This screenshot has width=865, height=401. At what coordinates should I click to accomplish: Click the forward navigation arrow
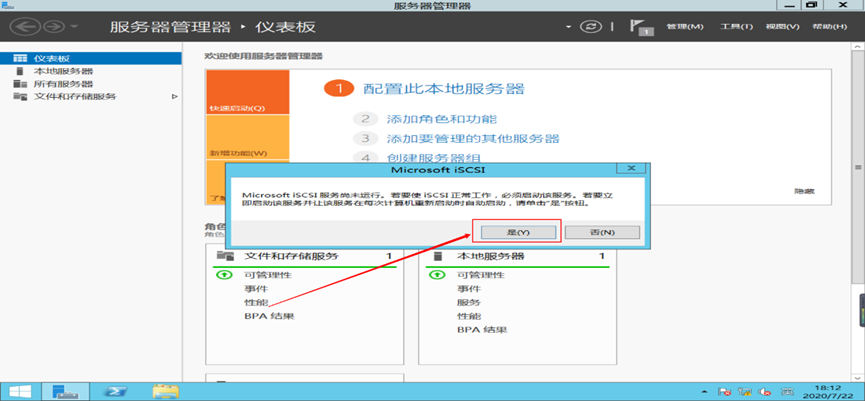coord(54,26)
